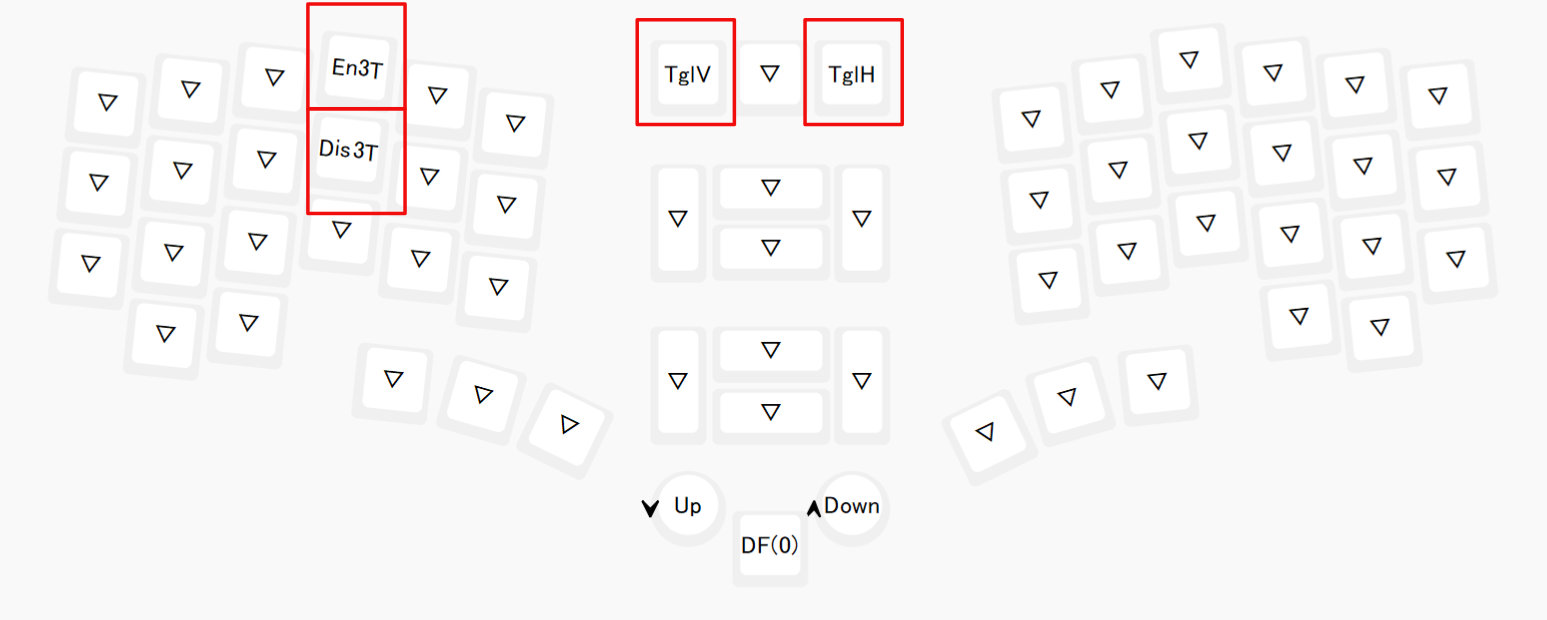Select right thumb key with left-pointing triangle
The width and height of the screenshot is (1547, 620).
point(985,432)
